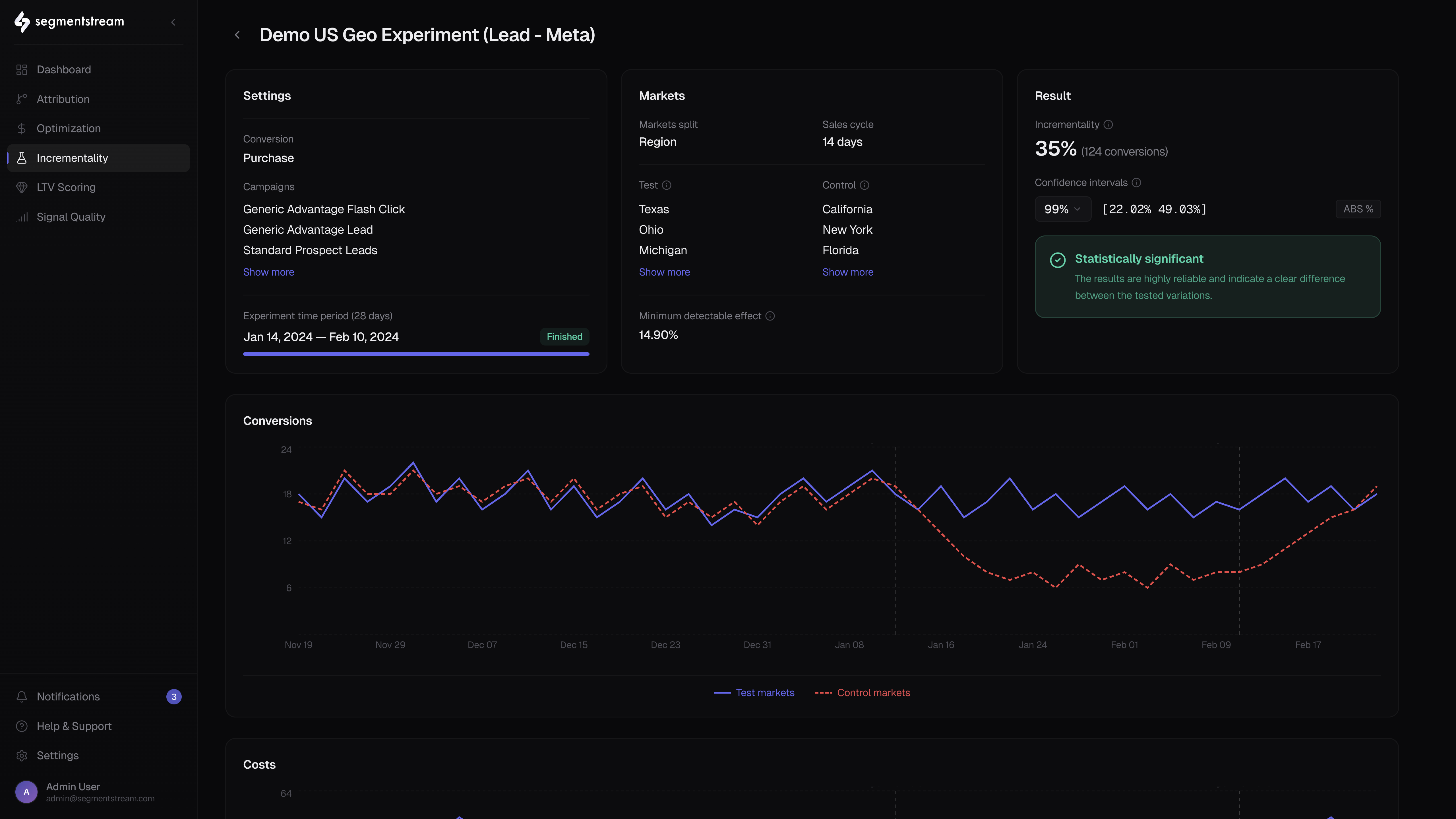Click the 35% incrementality value

coord(1055,149)
